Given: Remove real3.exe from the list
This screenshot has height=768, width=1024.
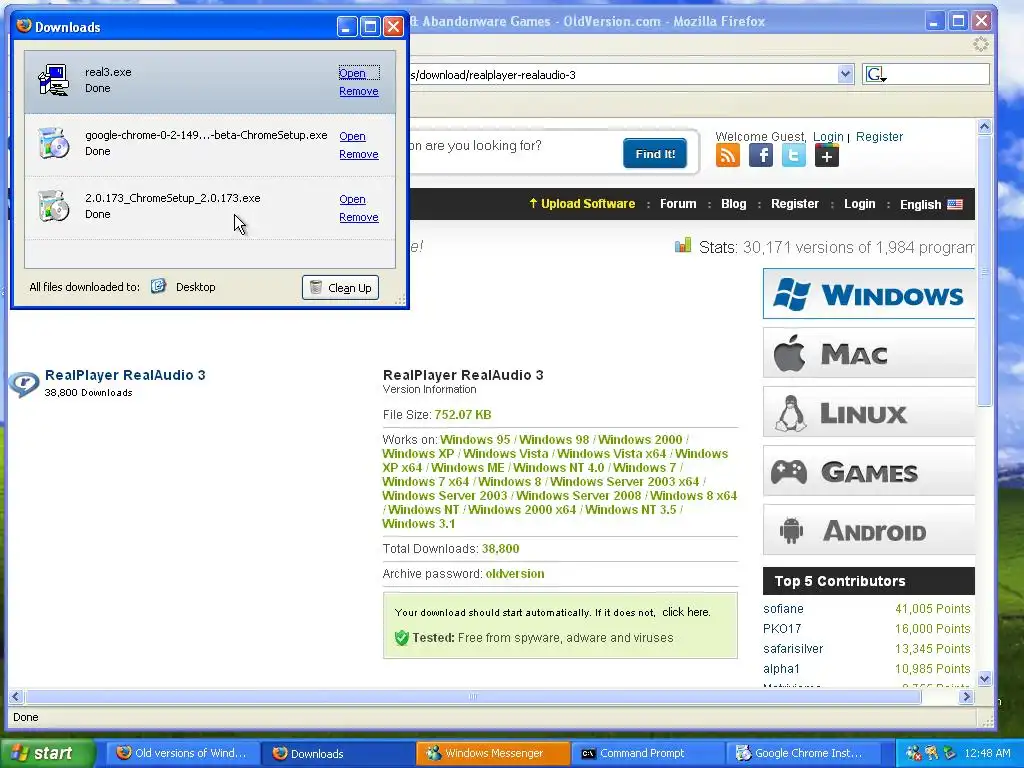Looking at the screenshot, I should click(359, 91).
